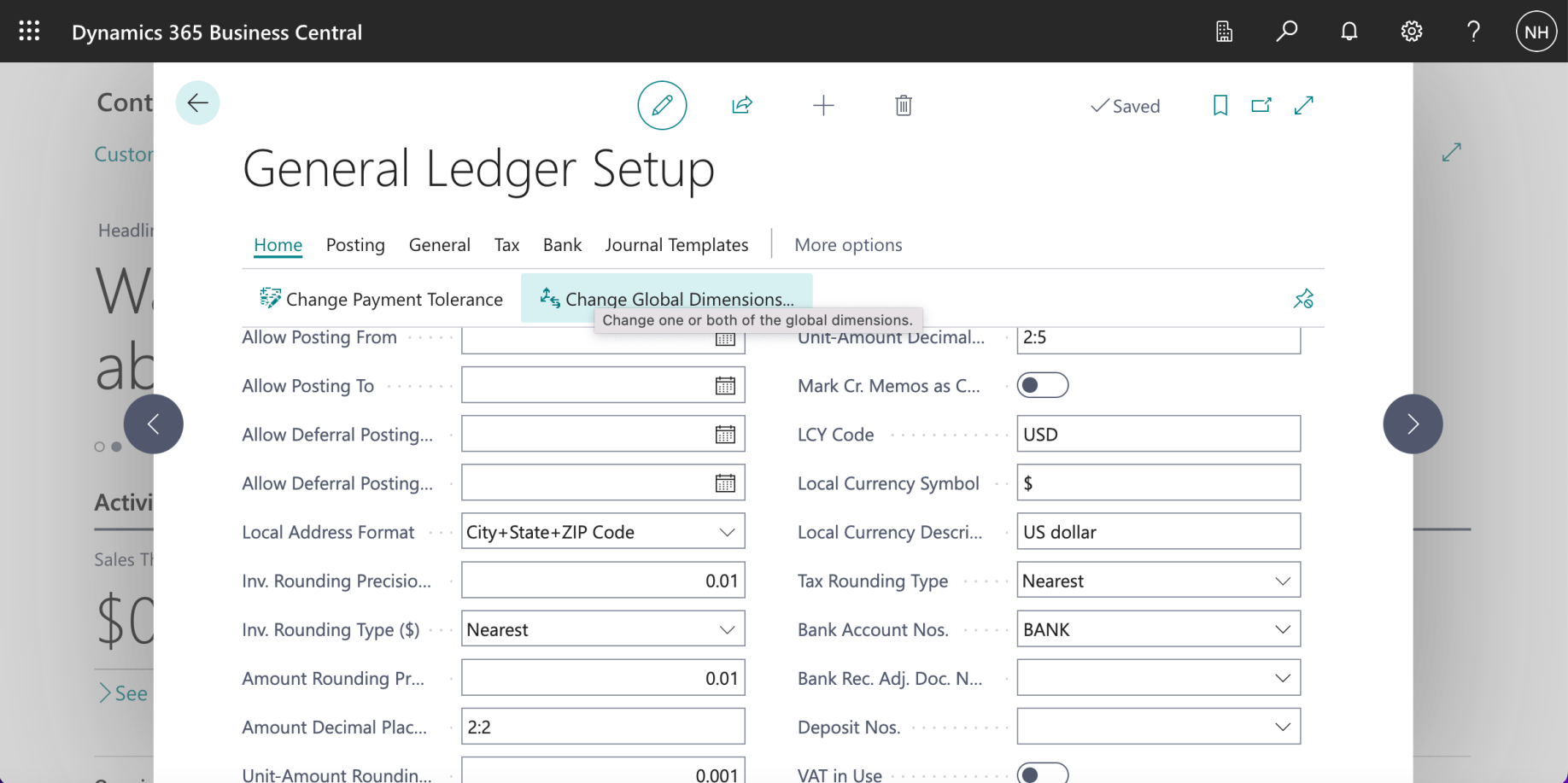
Task: Click the edit pencil icon
Action: (x=662, y=105)
